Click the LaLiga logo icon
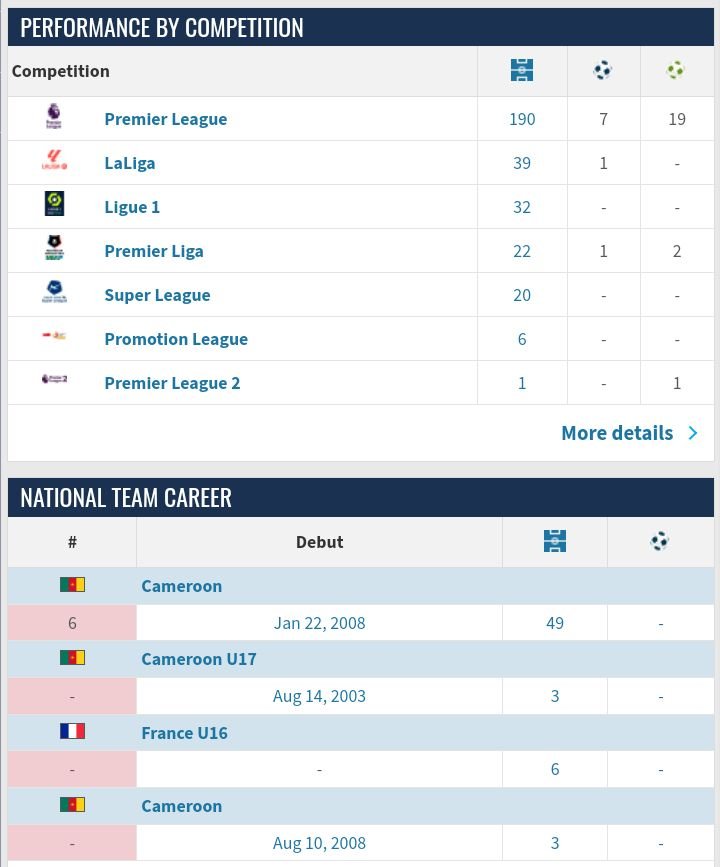720x867 pixels. click(54, 162)
